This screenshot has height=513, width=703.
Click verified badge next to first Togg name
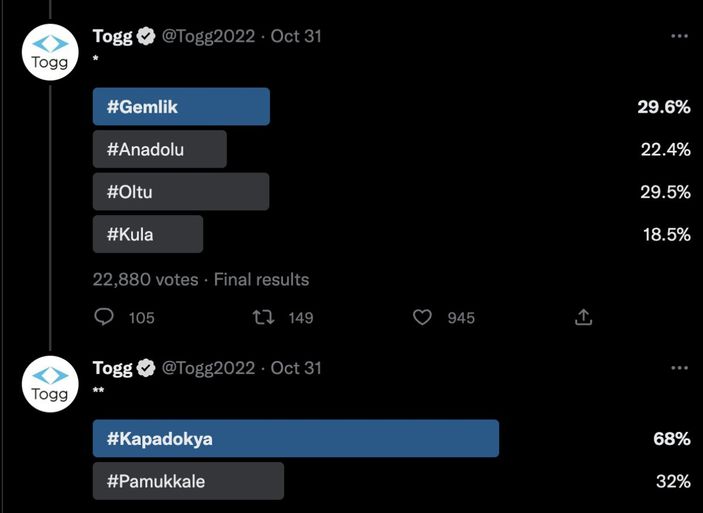point(146,36)
